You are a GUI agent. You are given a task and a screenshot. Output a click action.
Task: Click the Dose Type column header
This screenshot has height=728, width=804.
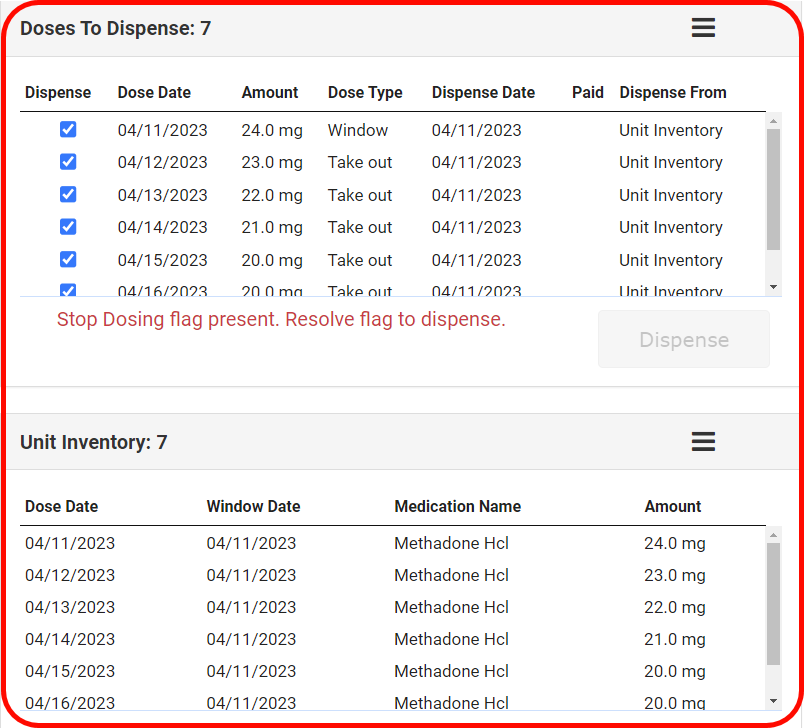pos(365,93)
